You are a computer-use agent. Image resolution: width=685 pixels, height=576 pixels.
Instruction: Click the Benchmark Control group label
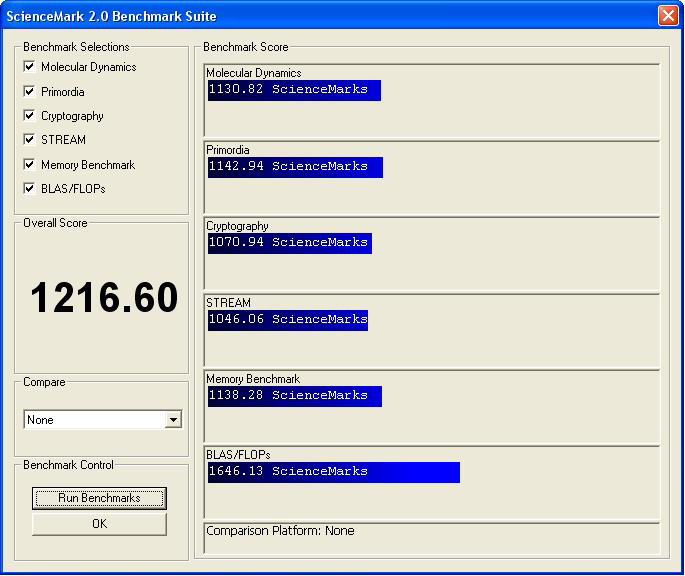(x=69, y=465)
